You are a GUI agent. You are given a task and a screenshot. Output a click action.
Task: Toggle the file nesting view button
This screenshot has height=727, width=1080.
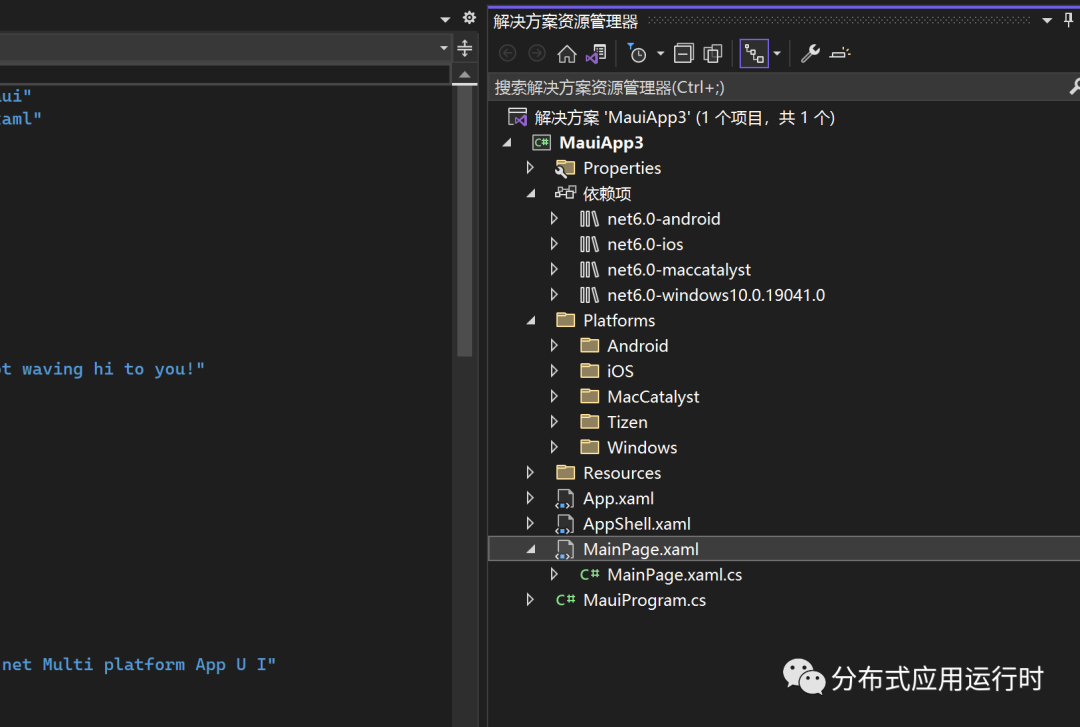coord(754,54)
